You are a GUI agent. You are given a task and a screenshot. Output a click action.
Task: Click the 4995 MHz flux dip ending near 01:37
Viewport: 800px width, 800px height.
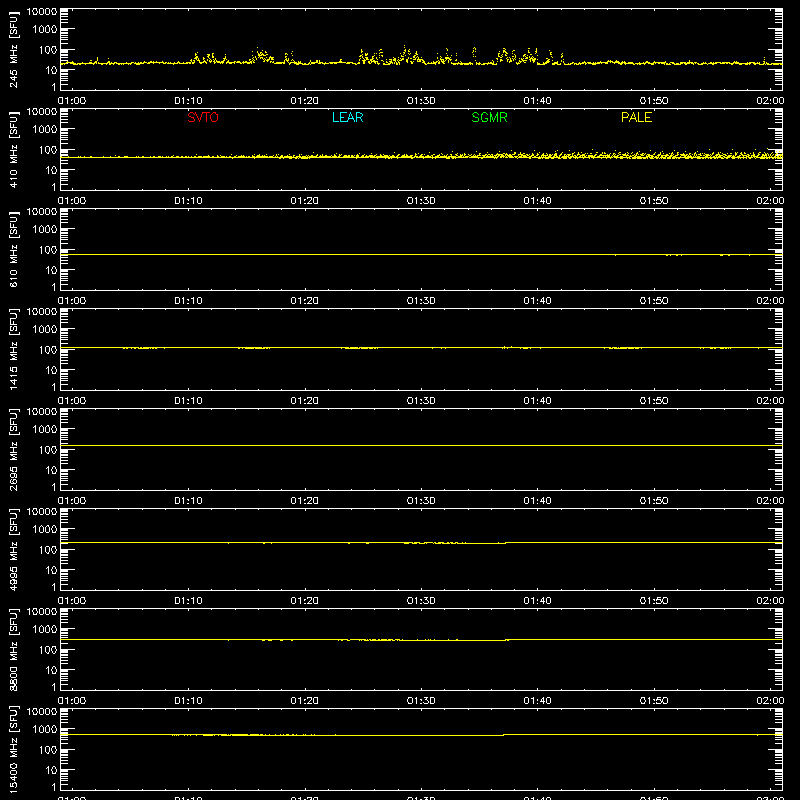pos(485,543)
